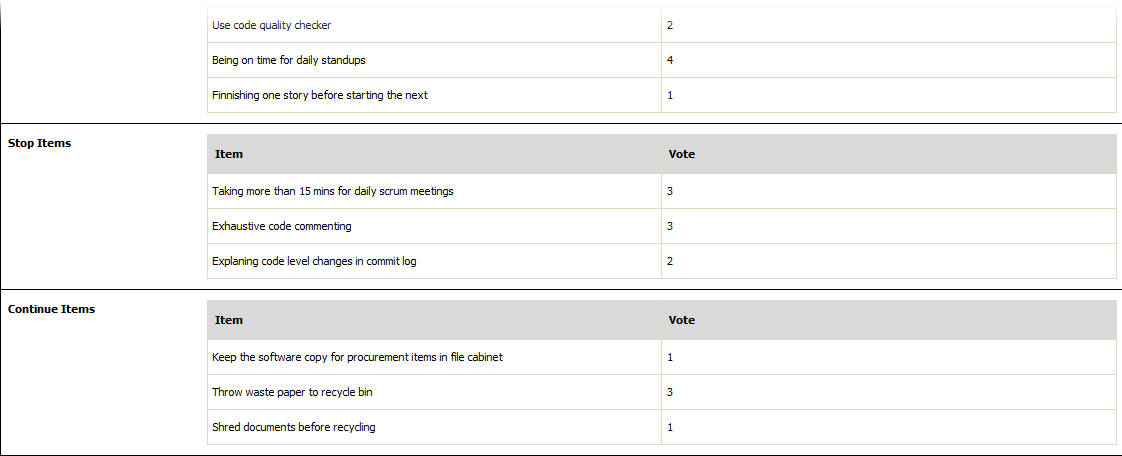
Task: Select 'Shred documents before recycling' item
Action: click(293, 427)
